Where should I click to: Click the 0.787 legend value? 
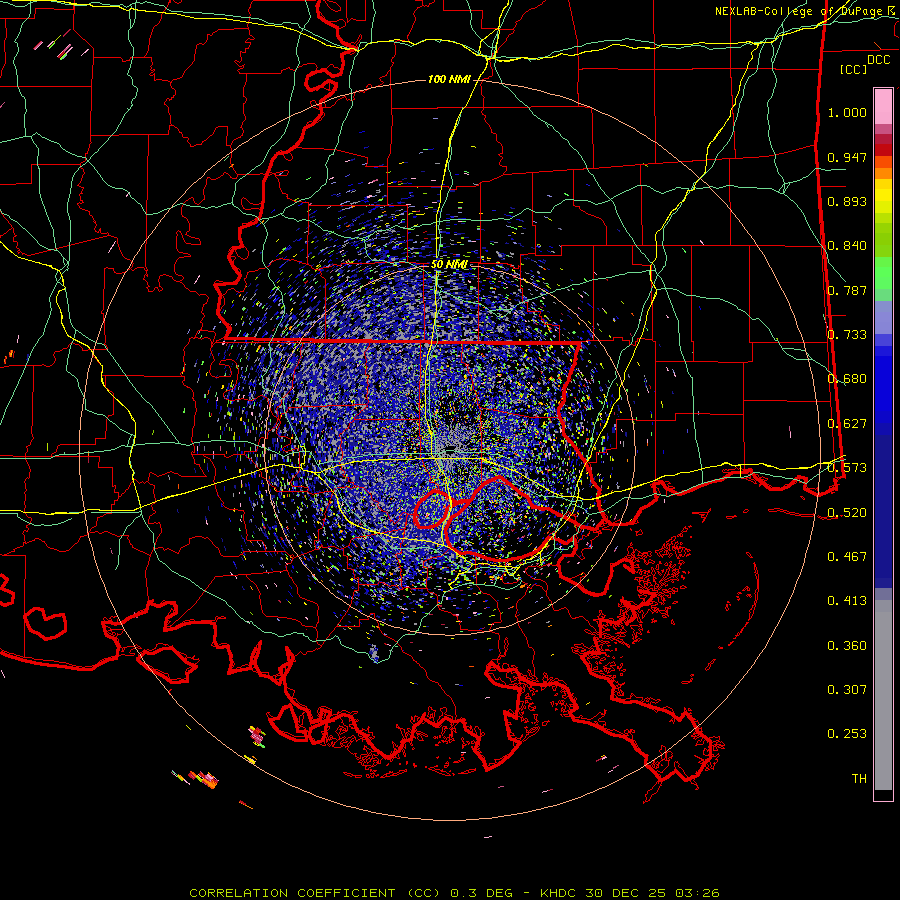pos(847,290)
